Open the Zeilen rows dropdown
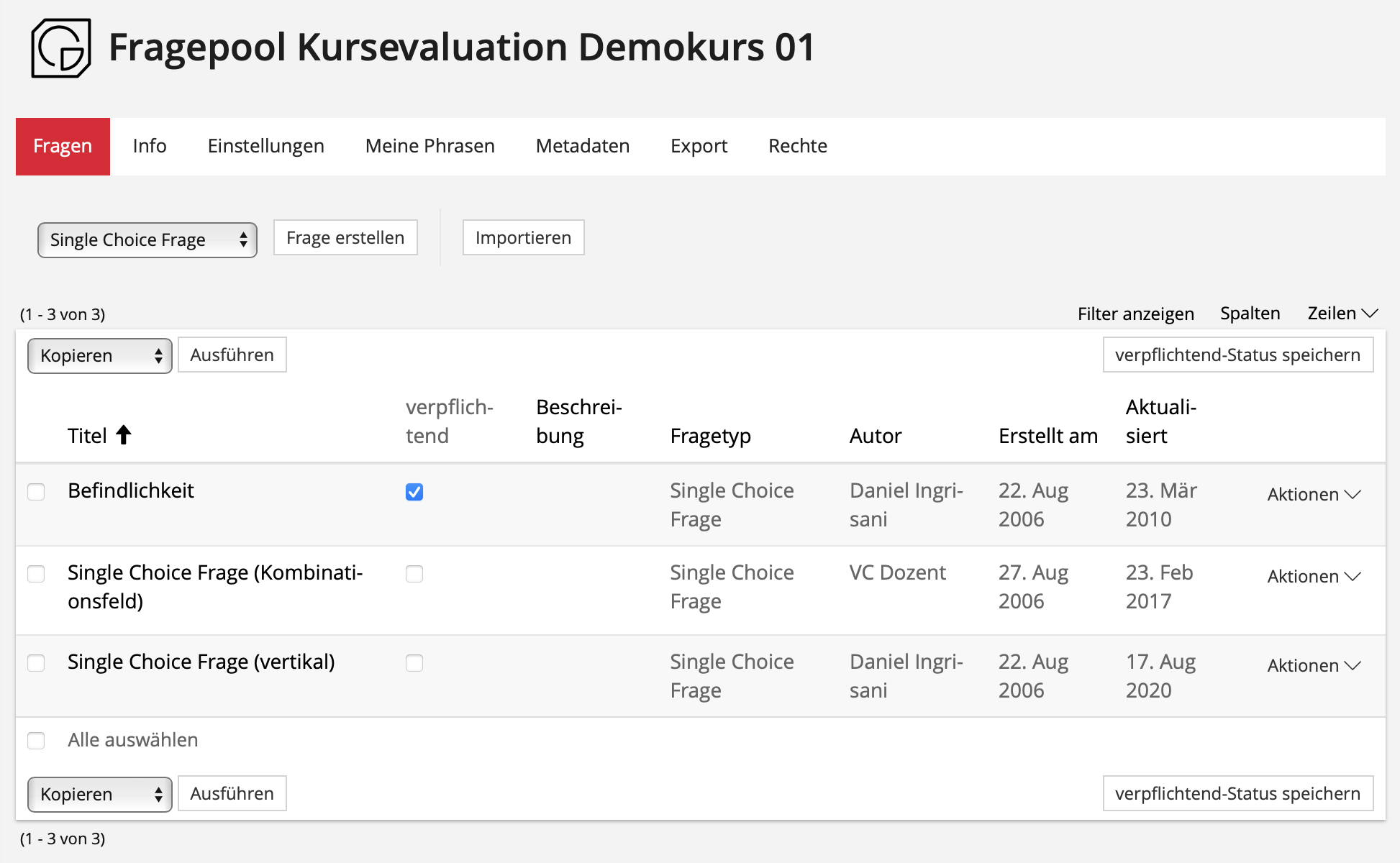This screenshot has width=1400, height=863. point(1342,314)
